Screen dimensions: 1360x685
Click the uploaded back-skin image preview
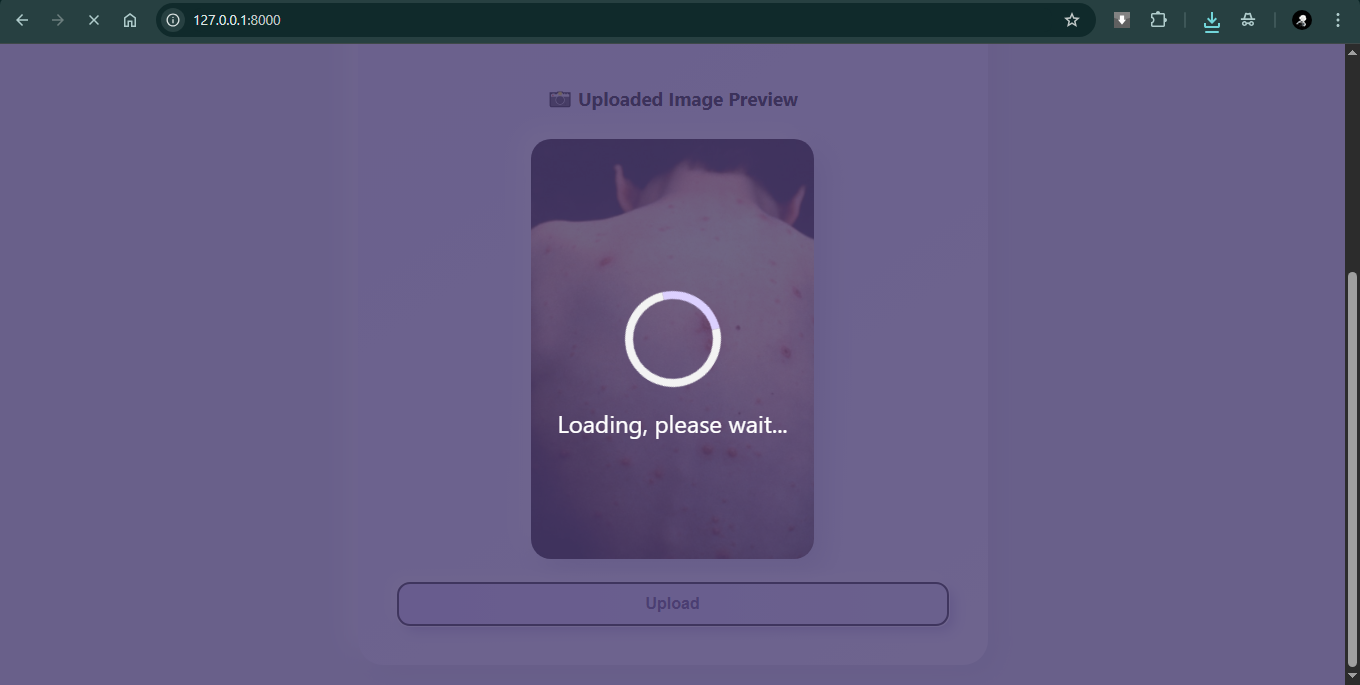pos(672,349)
